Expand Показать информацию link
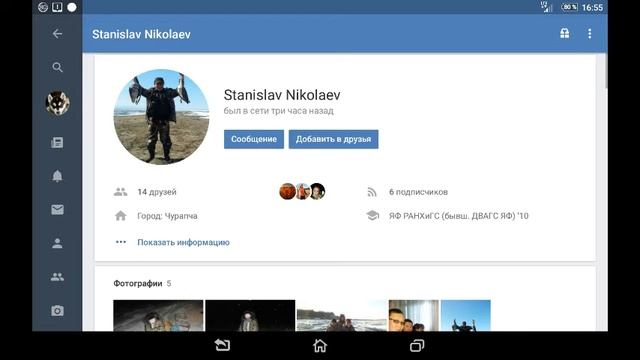640x360 pixels. 183,242
